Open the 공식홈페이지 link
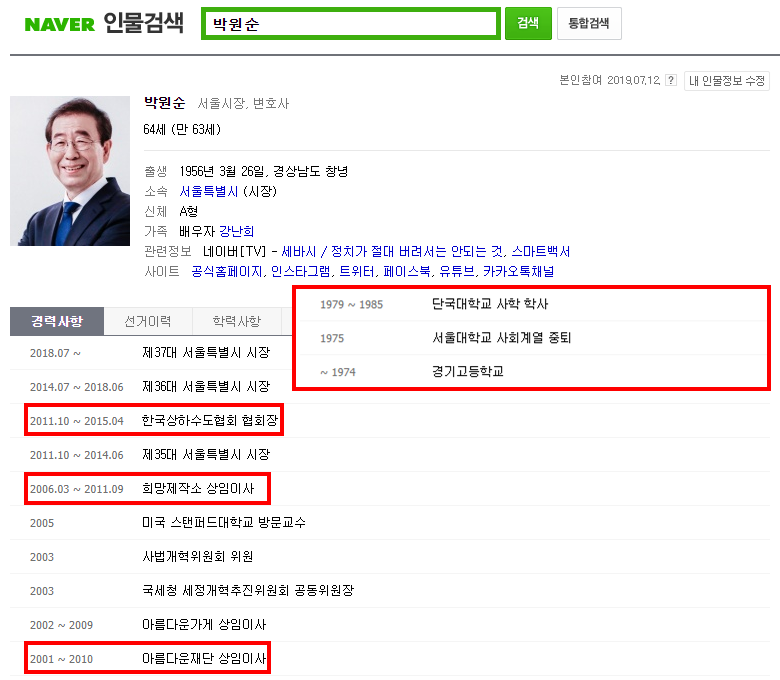This screenshot has height=680, width=780. pos(227,271)
